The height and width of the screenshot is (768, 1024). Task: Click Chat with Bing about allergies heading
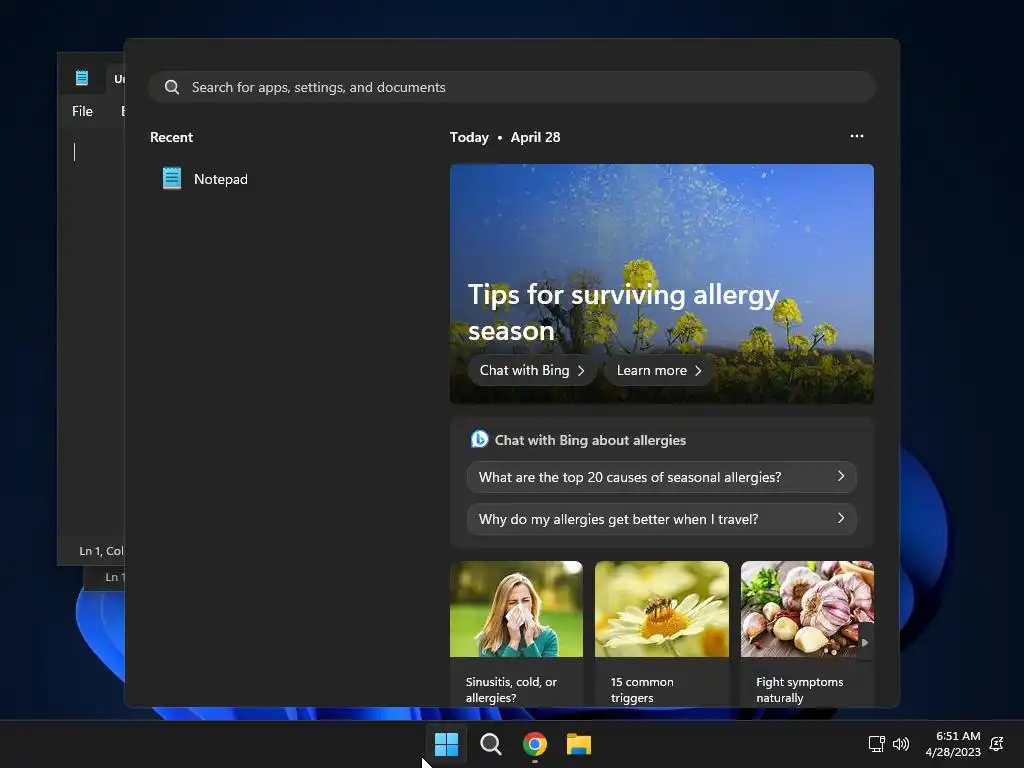tap(590, 440)
